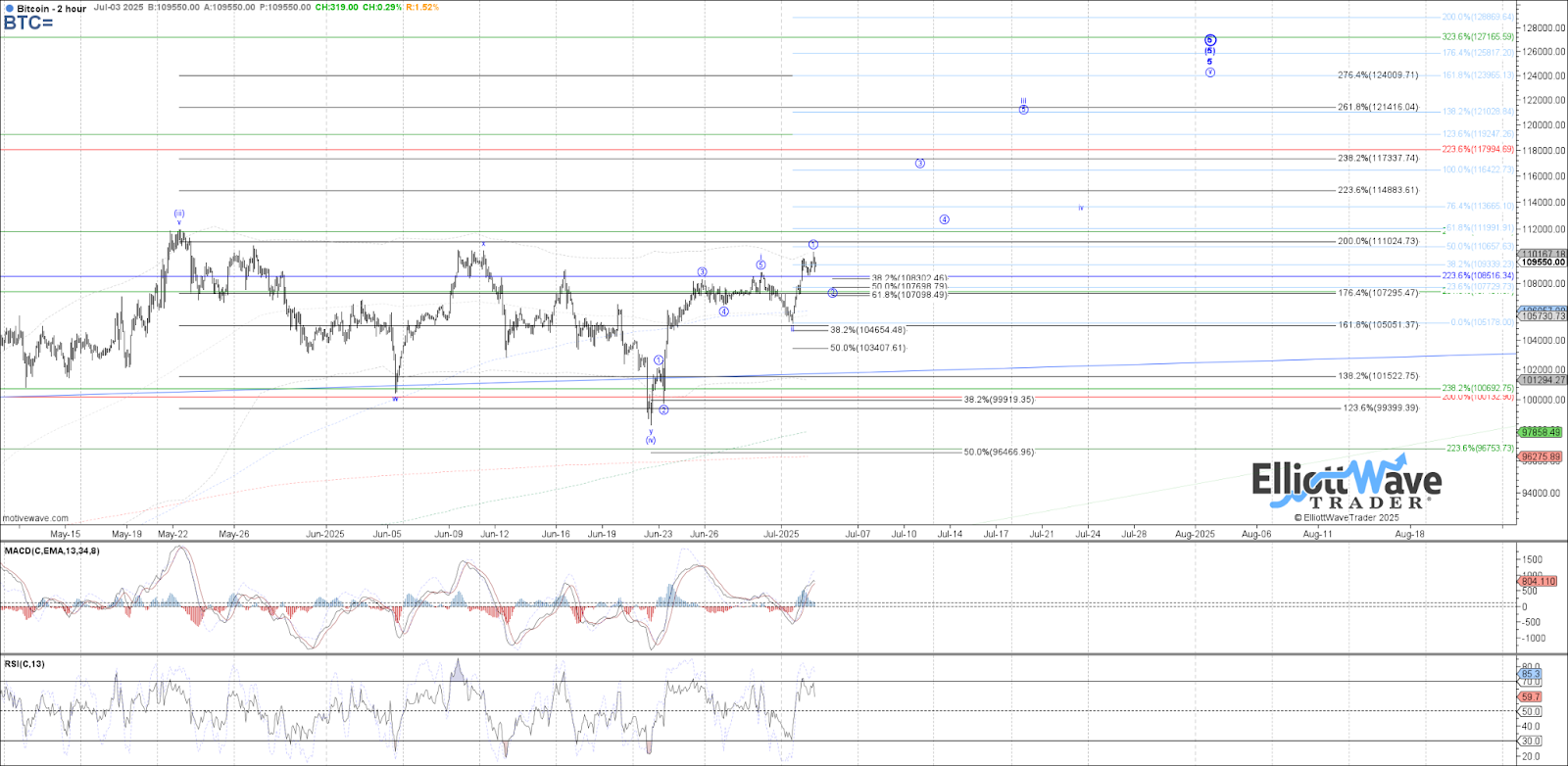Screen dimensions: 1568x766
Task: Select the MACD(C,EMA,13,34,8) indicator label
Action: click(51, 551)
